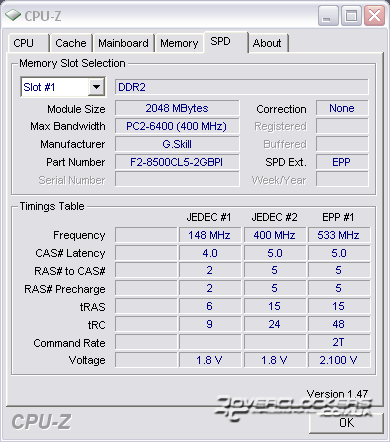The width and height of the screenshot is (390, 442).
Task: Click the Command Rate row label
Action: [x=69, y=343]
